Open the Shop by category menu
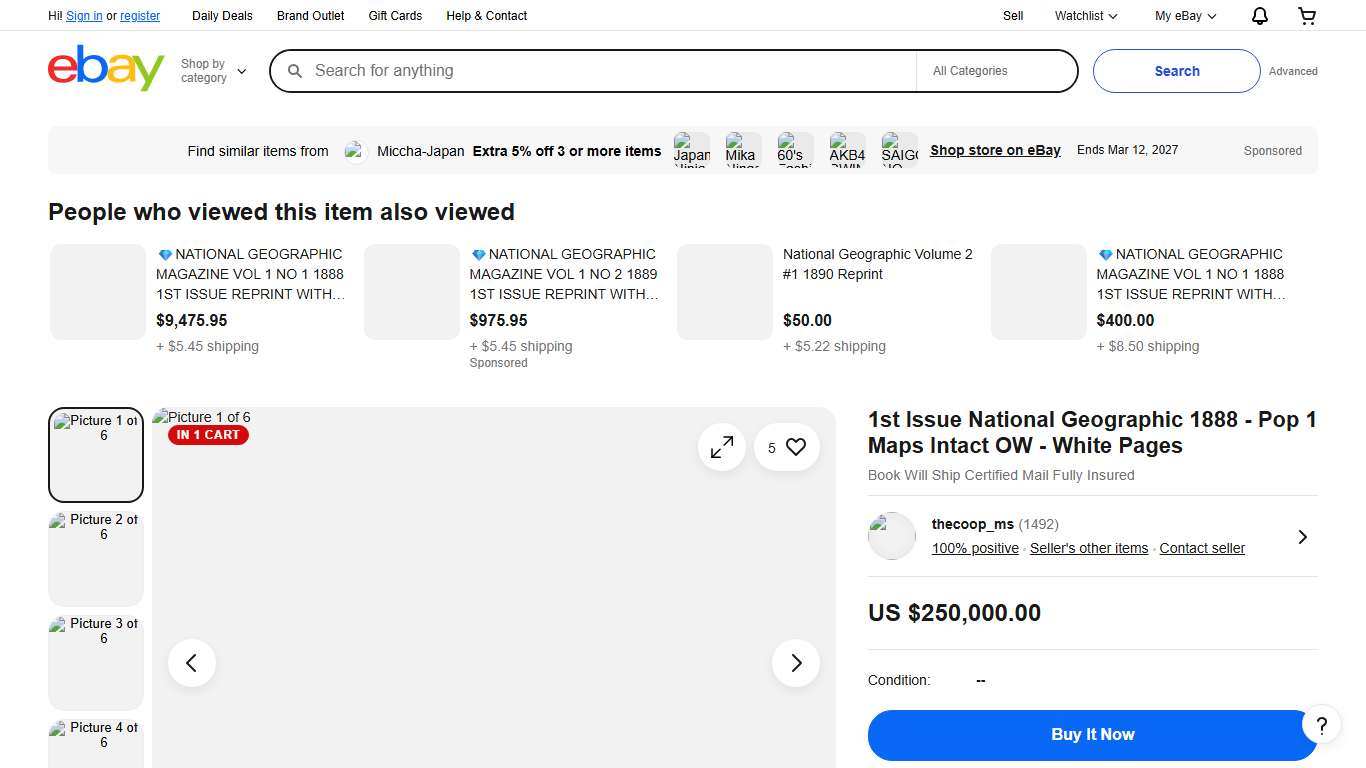The width and height of the screenshot is (1366, 768). (x=213, y=71)
